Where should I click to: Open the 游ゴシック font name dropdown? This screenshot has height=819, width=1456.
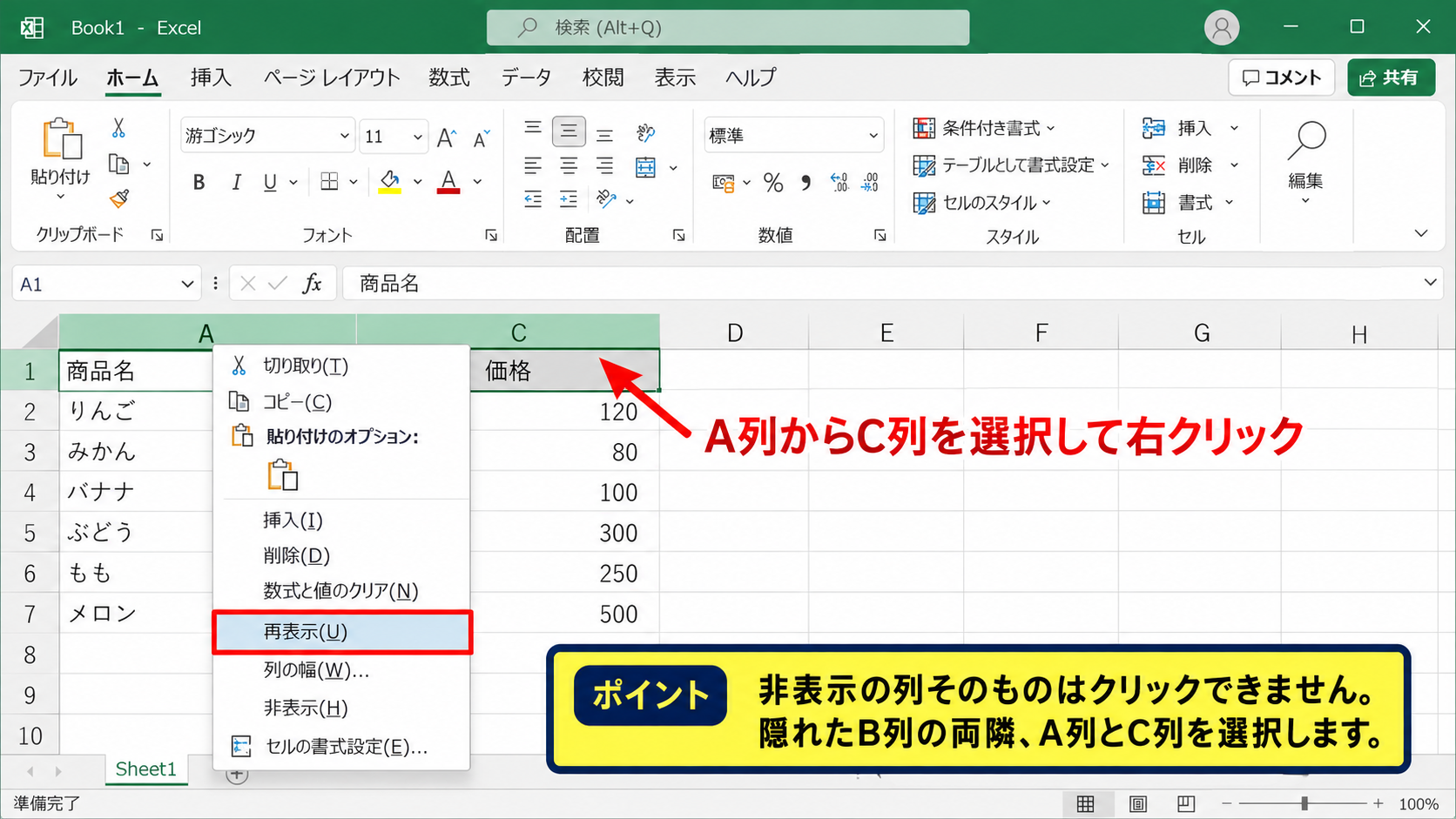pyautogui.click(x=345, y=136)
